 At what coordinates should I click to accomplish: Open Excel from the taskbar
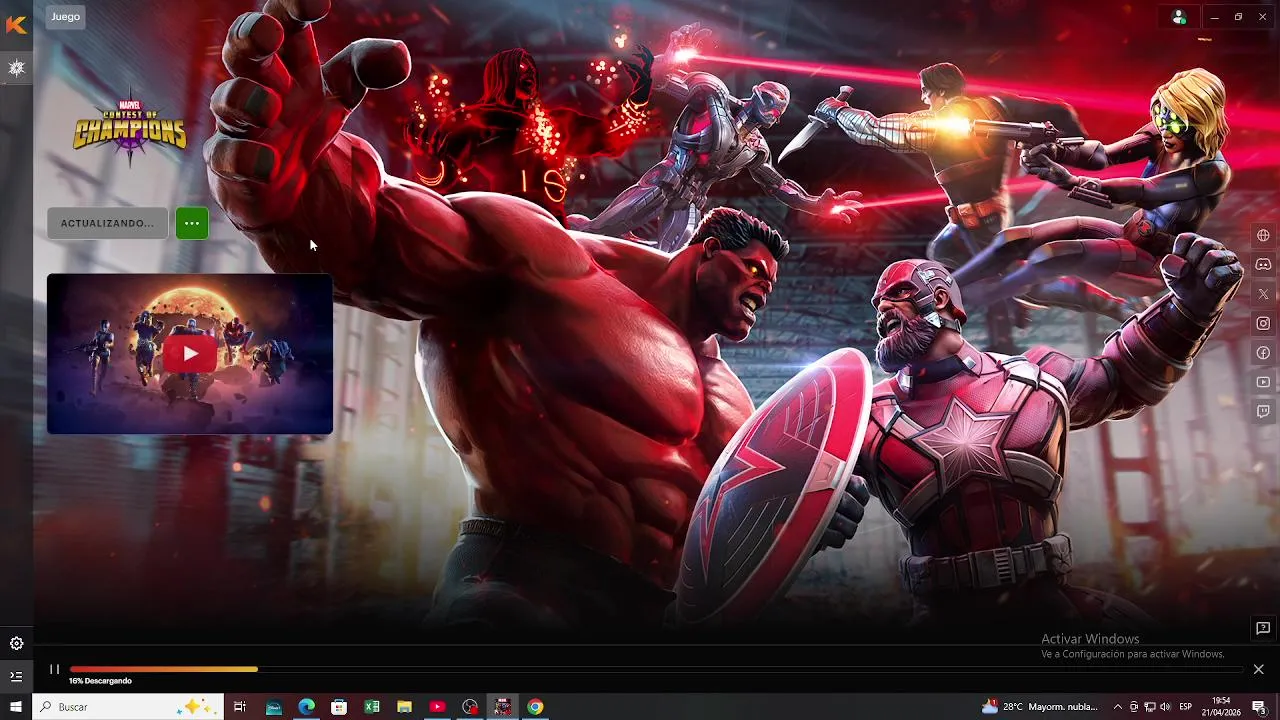pyautogui.click(x=372, y=707)
